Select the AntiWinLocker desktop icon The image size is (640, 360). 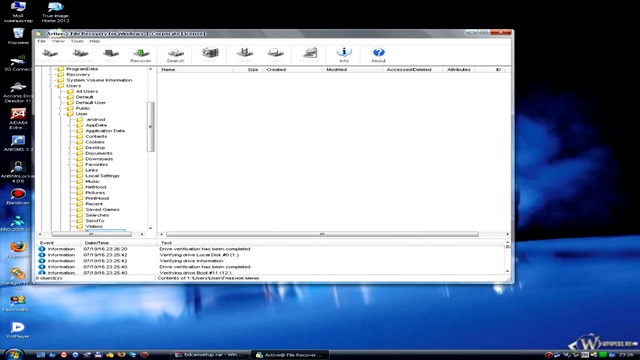(x=18, y=172)
